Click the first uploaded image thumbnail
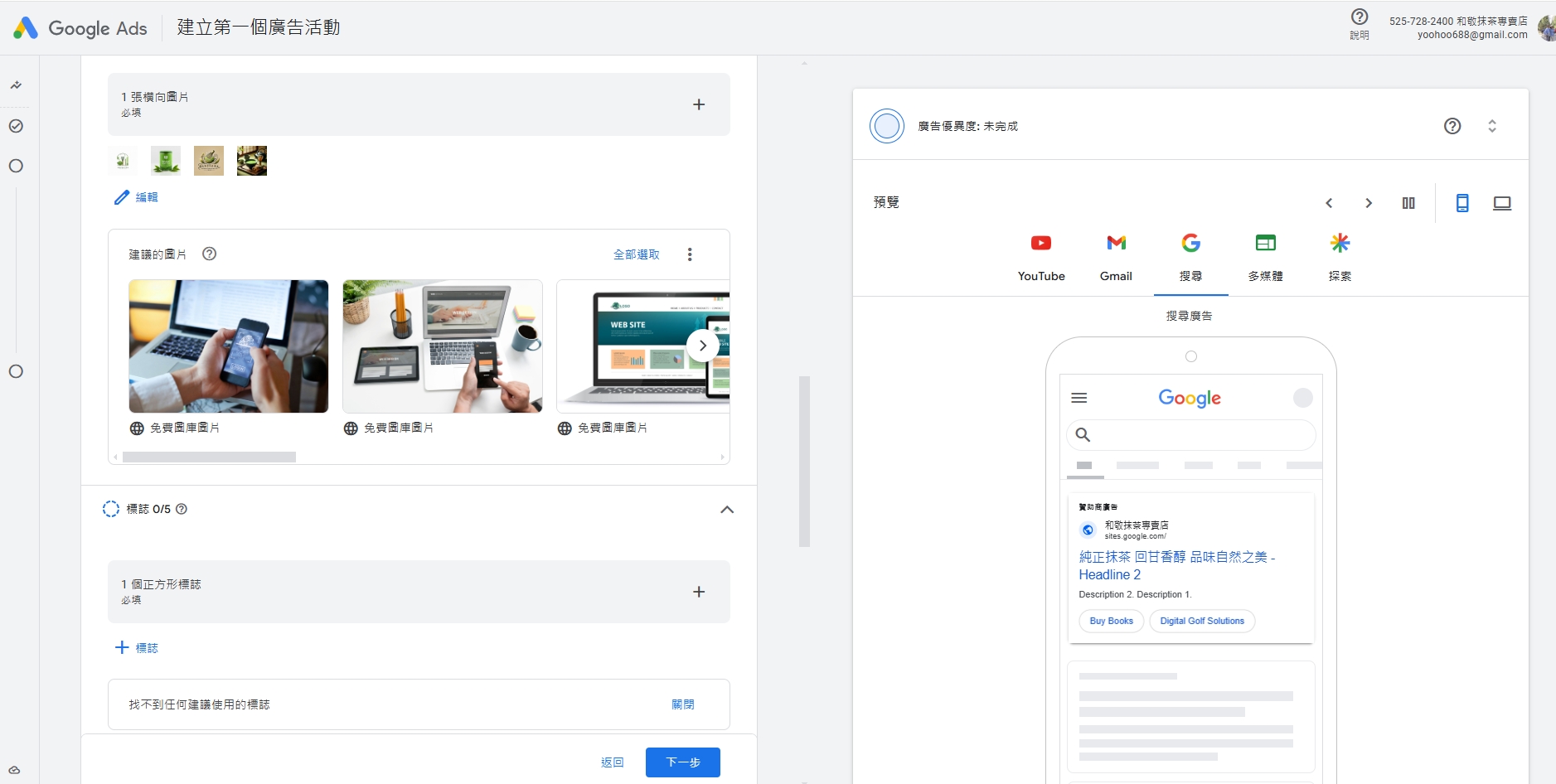The width and height of the screenshot is (1556, 784). click(x=123, y=161)
